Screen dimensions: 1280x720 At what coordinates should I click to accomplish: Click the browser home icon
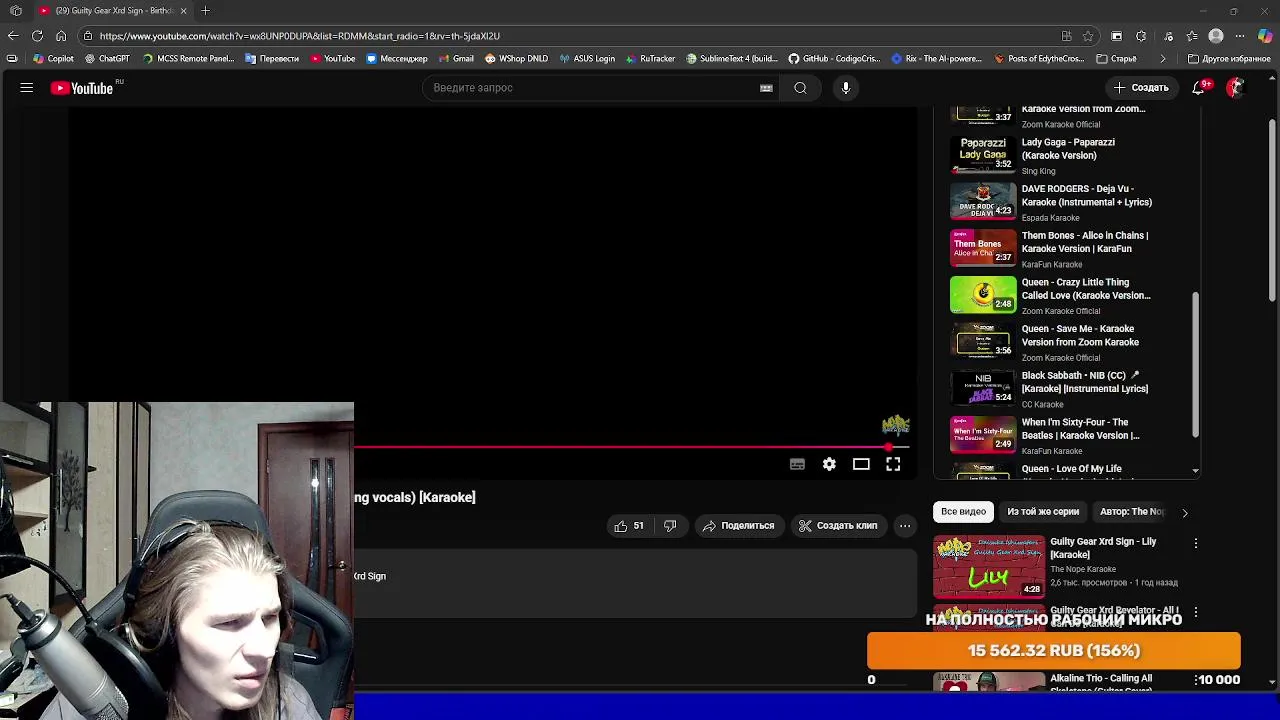click(61, 36)
